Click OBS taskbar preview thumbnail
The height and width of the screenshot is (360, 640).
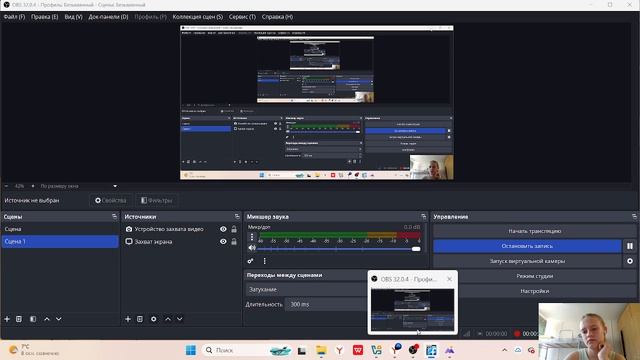pyautogui.click(x=413, y=310)
